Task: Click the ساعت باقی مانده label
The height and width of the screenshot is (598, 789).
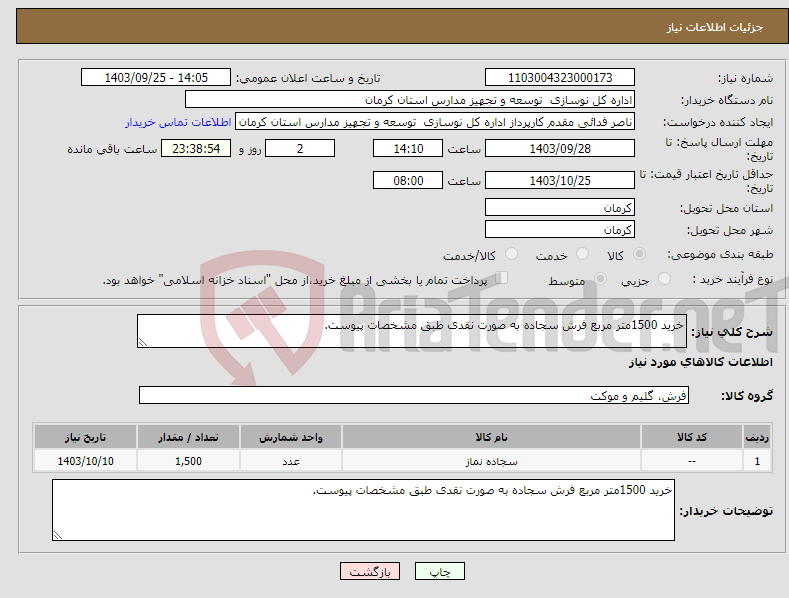Action: click(112, 150)
